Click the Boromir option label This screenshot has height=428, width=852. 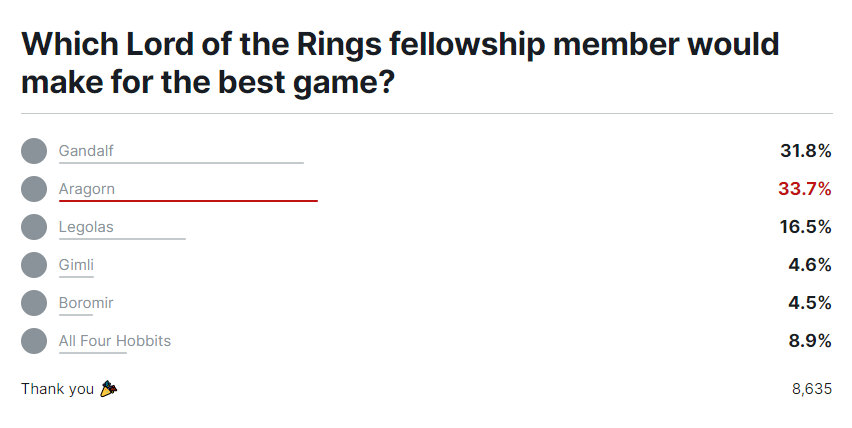(86, 303)
